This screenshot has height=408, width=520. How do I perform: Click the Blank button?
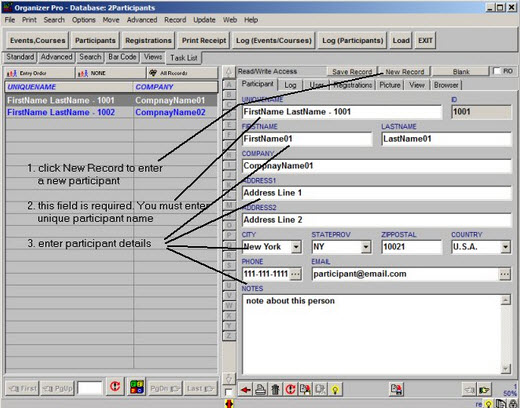point(461,72)
